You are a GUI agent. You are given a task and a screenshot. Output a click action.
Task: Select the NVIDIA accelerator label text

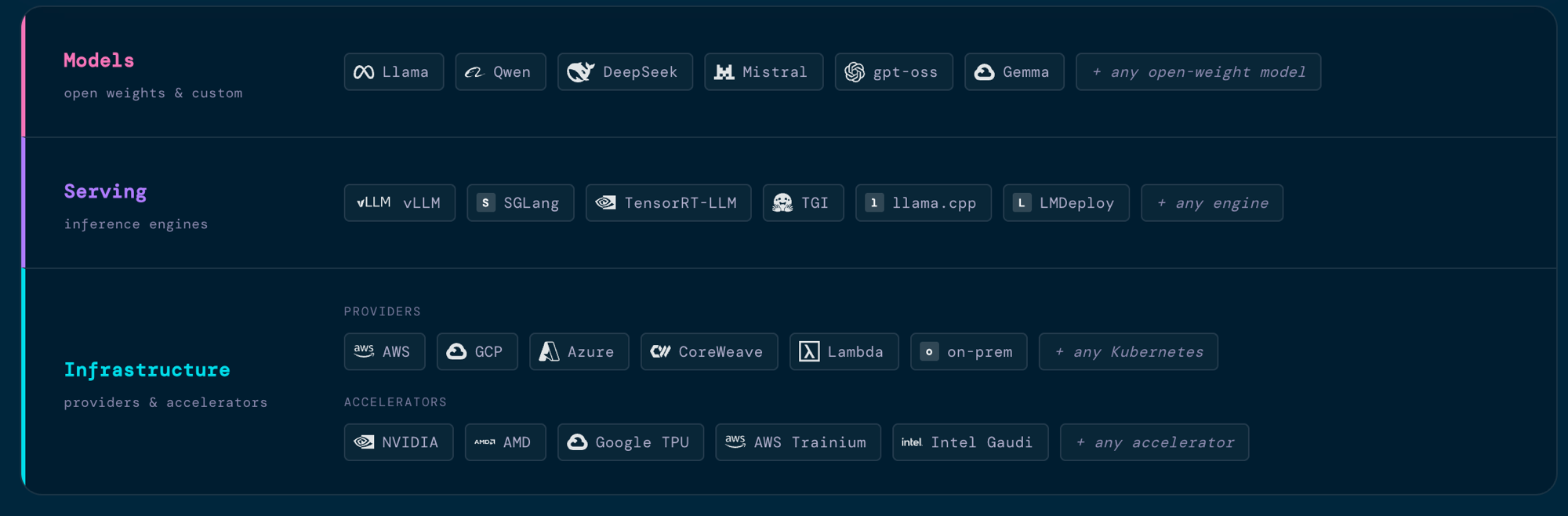pyautogui.click(x=410, y=442)
